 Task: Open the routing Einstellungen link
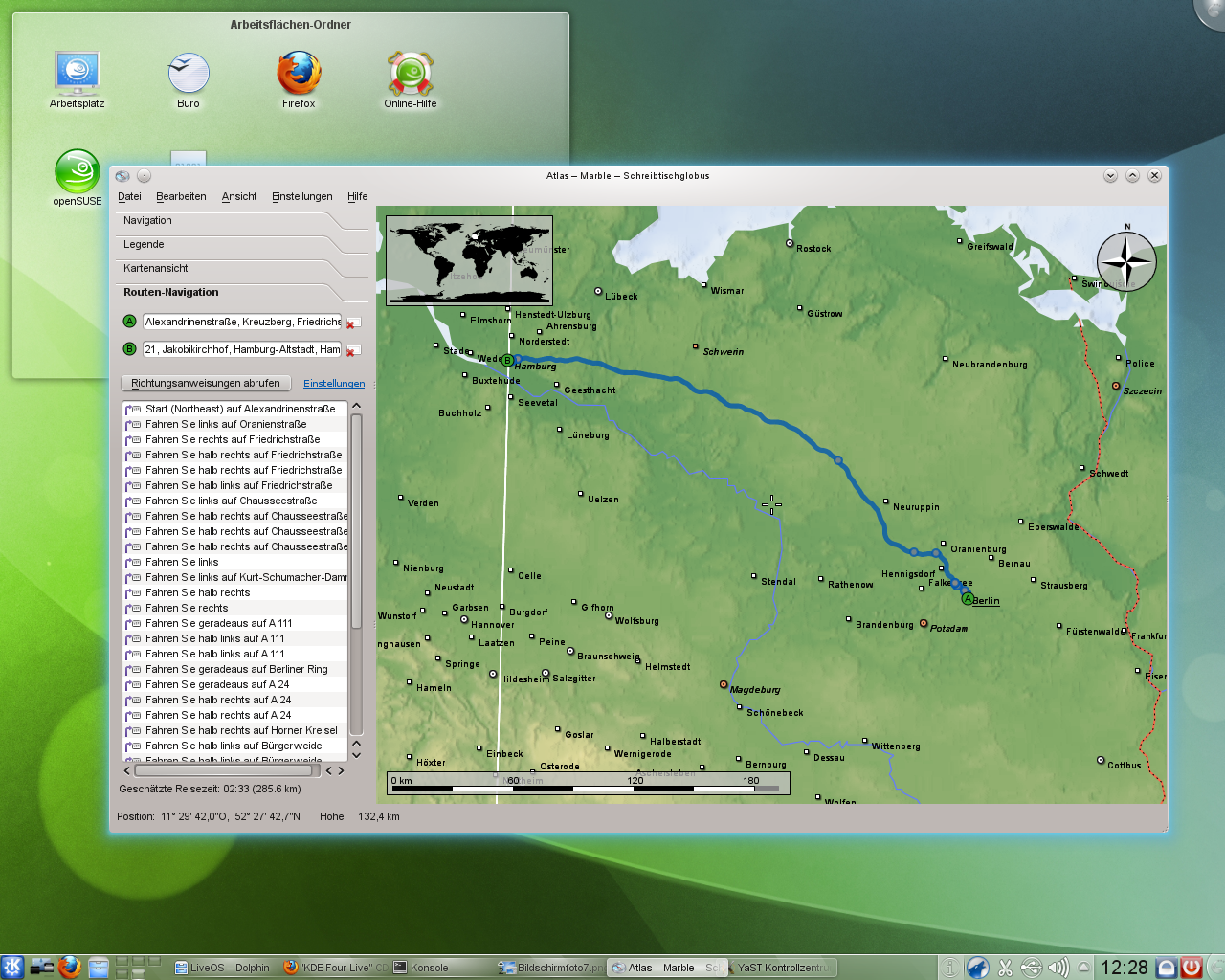[334, 384]
